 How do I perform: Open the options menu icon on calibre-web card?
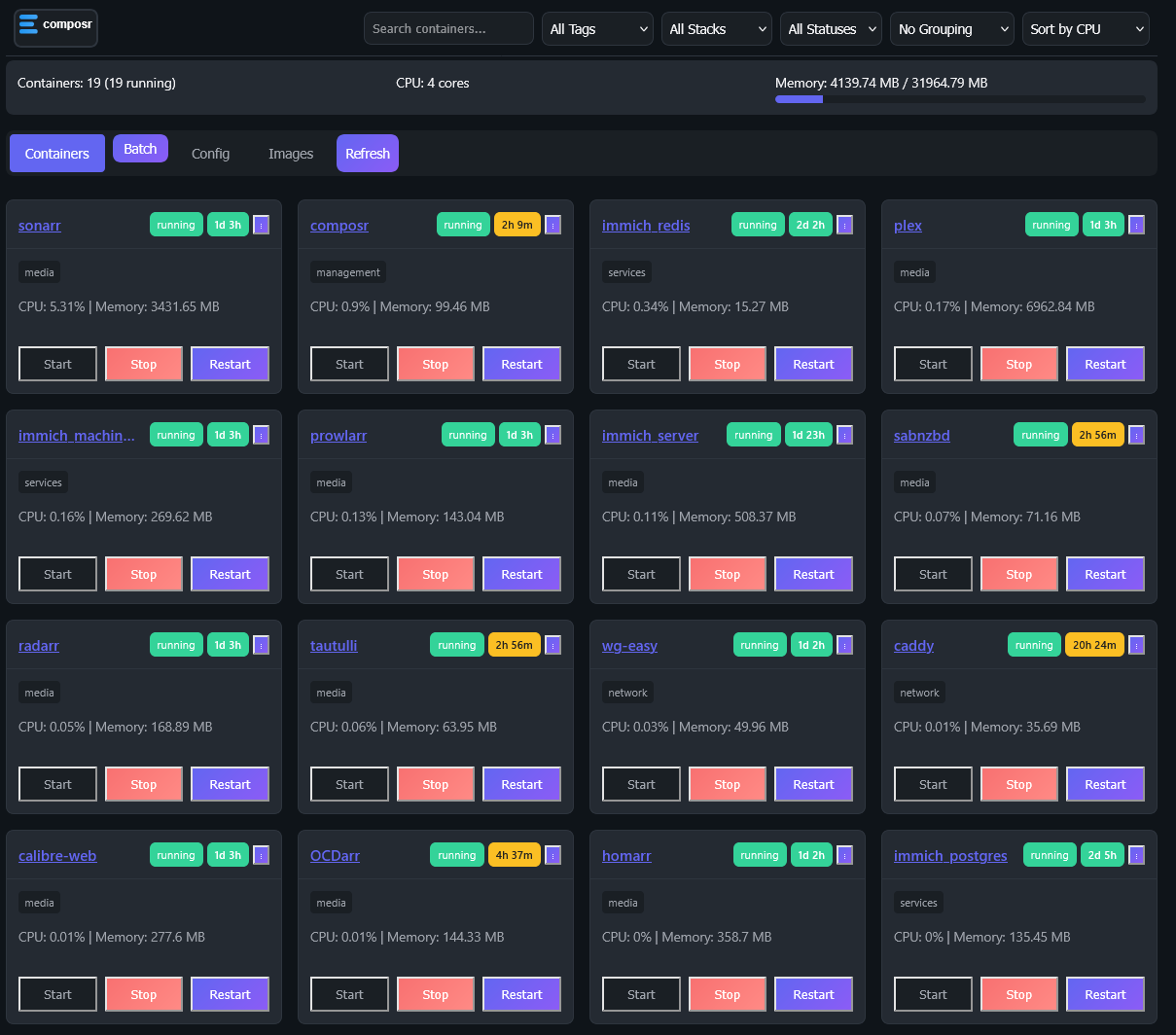pos(261,855)
